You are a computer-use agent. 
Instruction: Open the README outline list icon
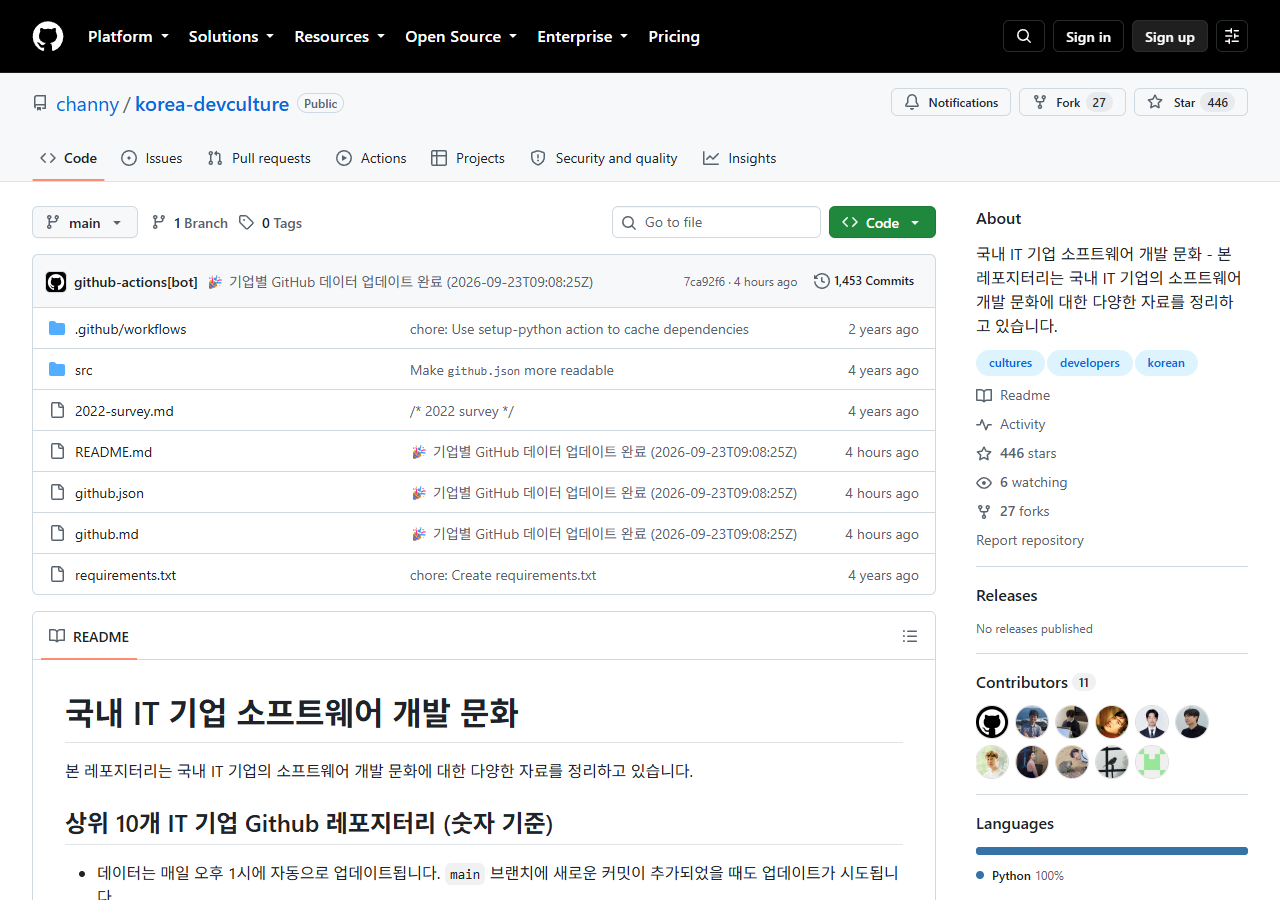pos(909,636)
